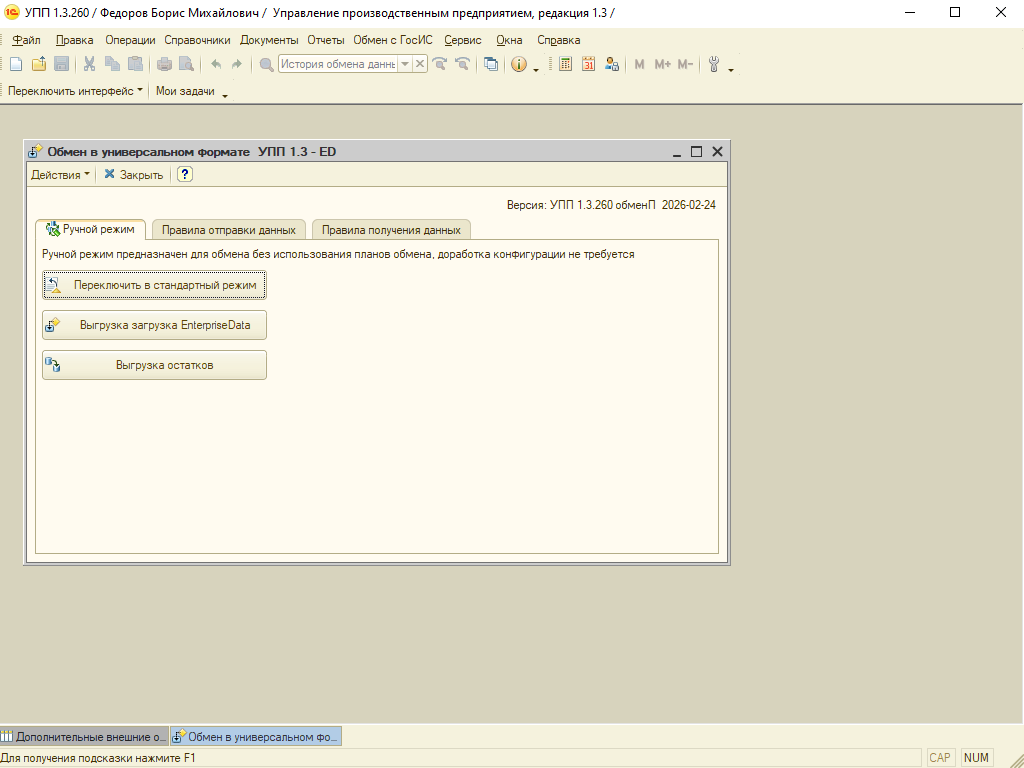Expand the search history dropdown arrow
Image resolution: width=1024 pixels, height=768 pixels.
click(x=405, y=64)
